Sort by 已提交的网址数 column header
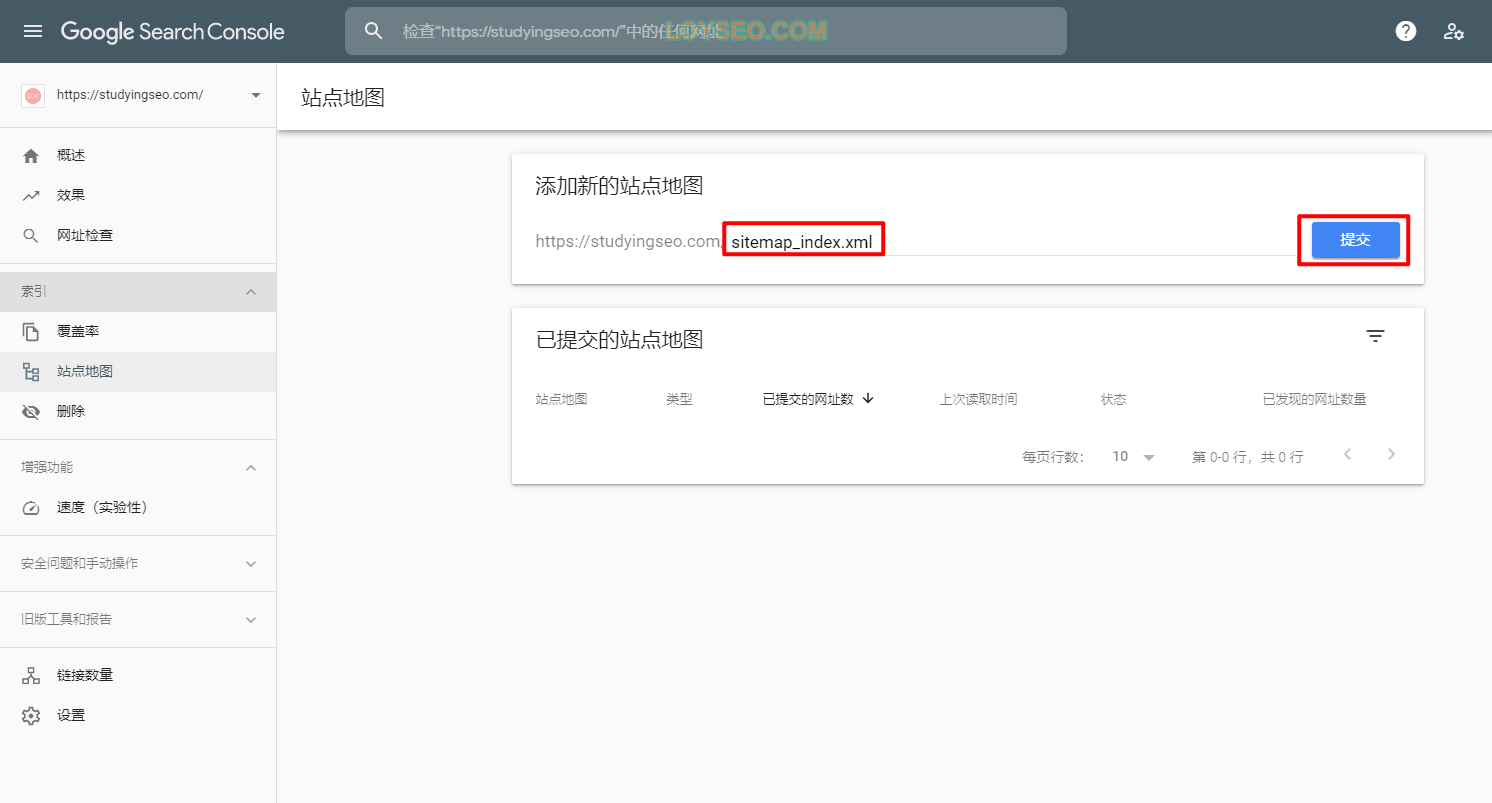Screen dimensions: 1492x803 tap(808, 399)
